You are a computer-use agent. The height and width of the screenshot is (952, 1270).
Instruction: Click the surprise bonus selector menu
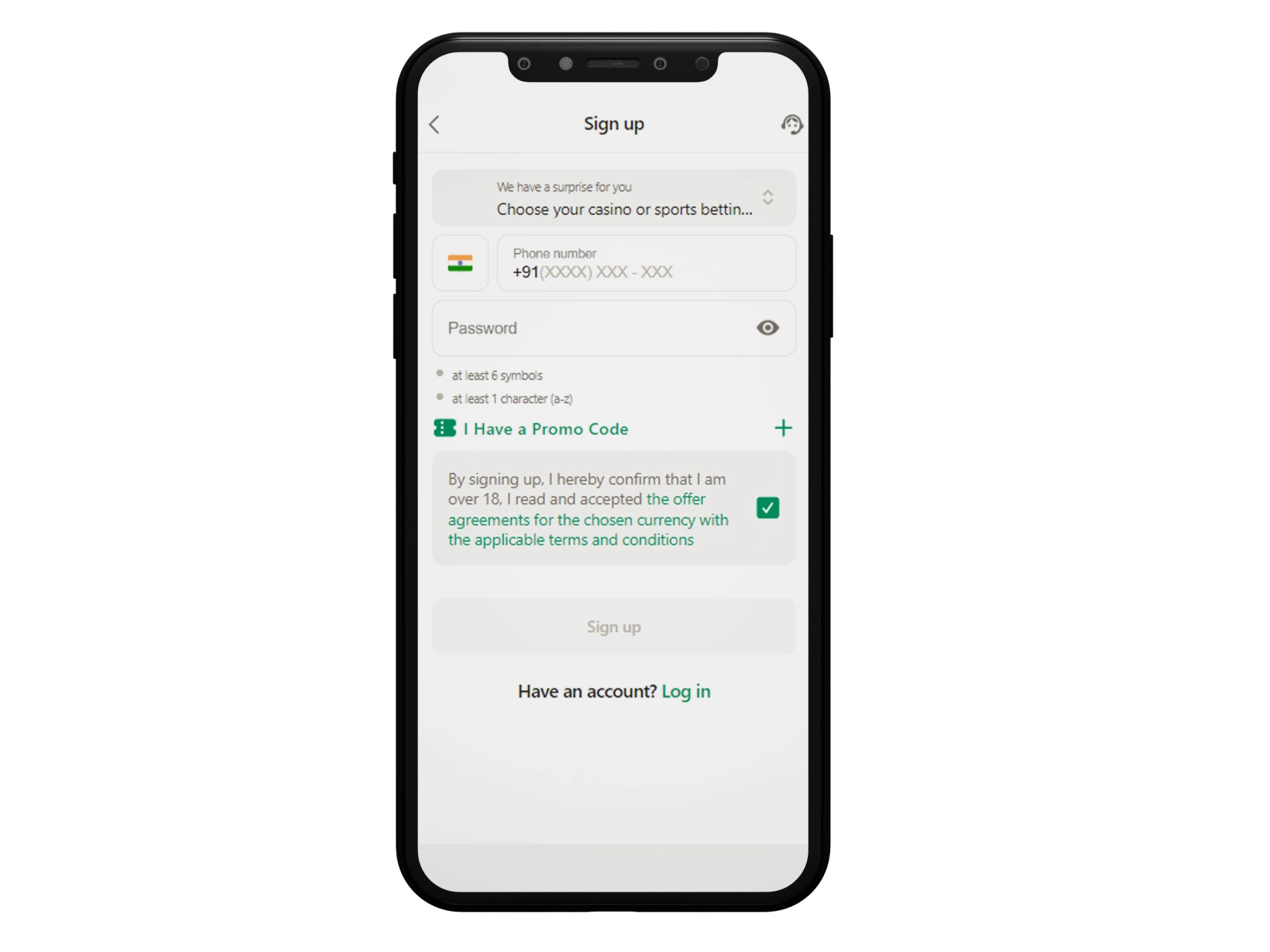[613, 197]
